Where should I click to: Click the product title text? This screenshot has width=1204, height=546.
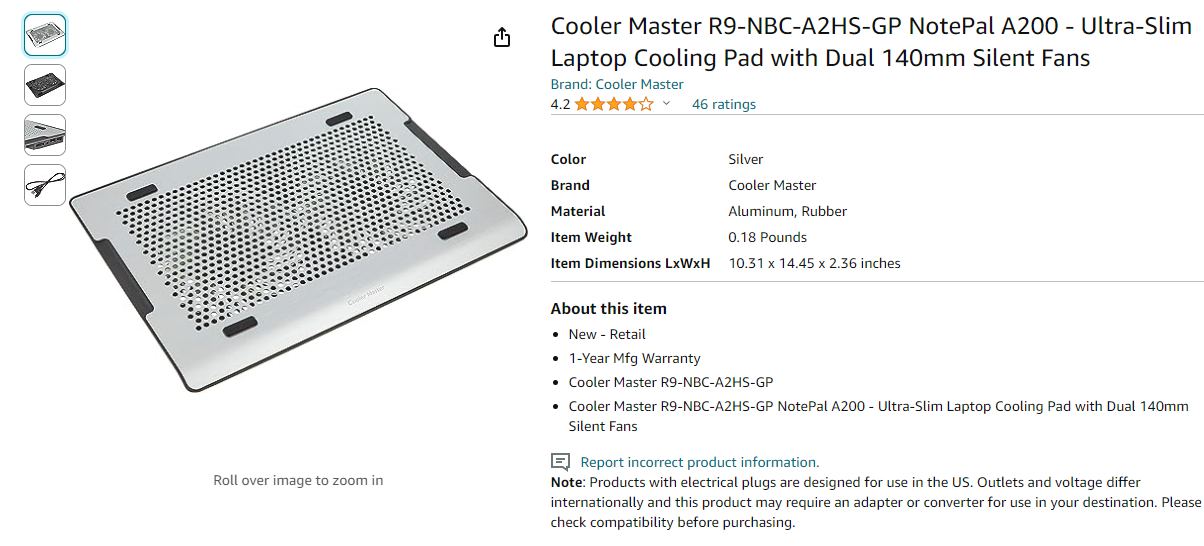point(870,42)
